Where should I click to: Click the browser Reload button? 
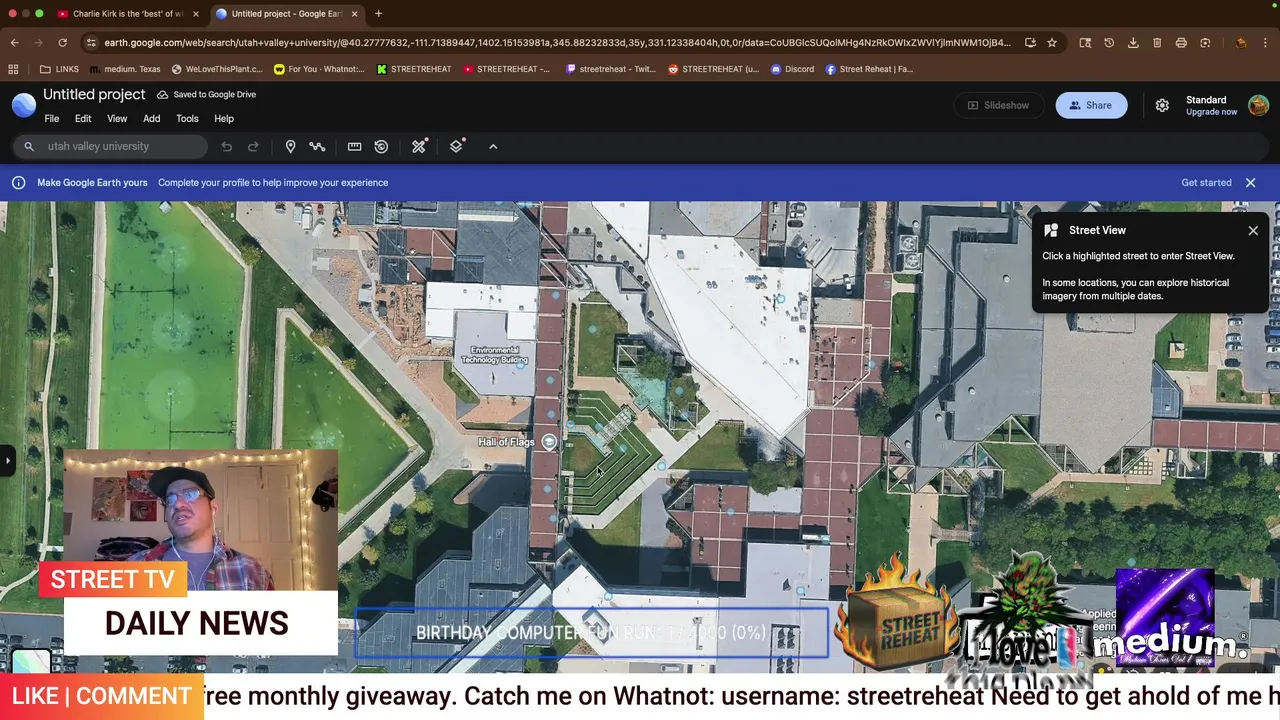(x=62, y=43)
